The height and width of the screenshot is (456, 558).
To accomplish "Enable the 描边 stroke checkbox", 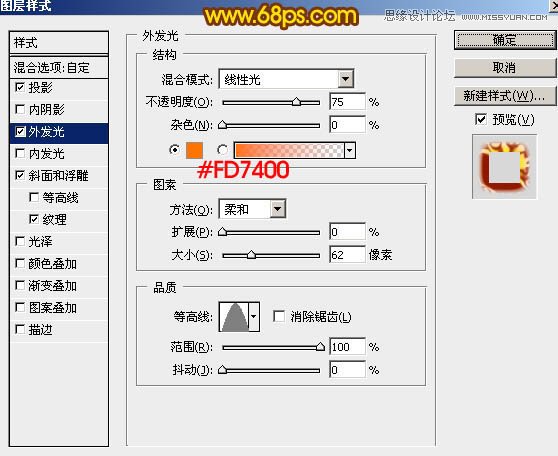I will tap(20, 329).
